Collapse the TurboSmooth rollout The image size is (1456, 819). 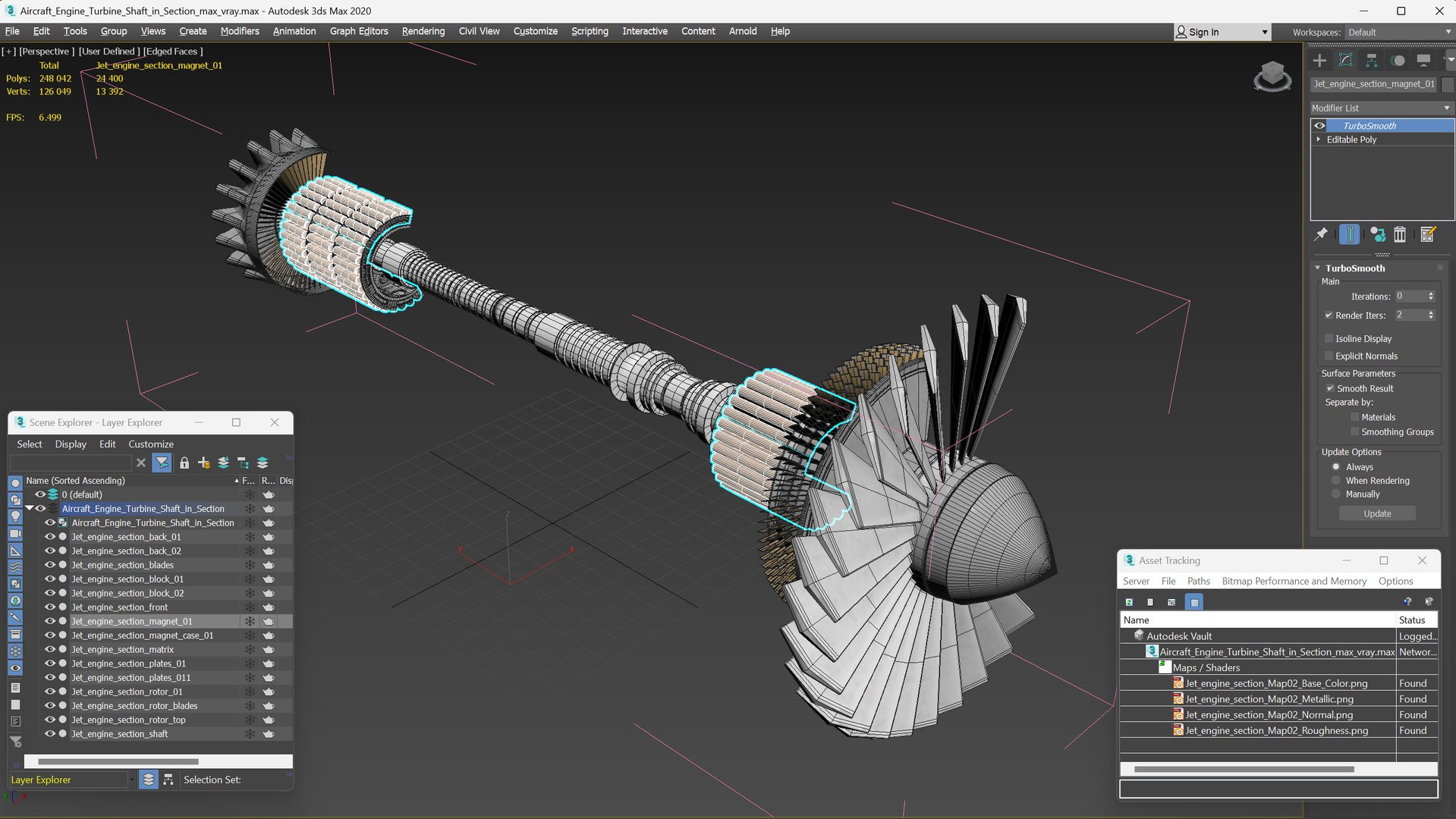(1318, 268)
